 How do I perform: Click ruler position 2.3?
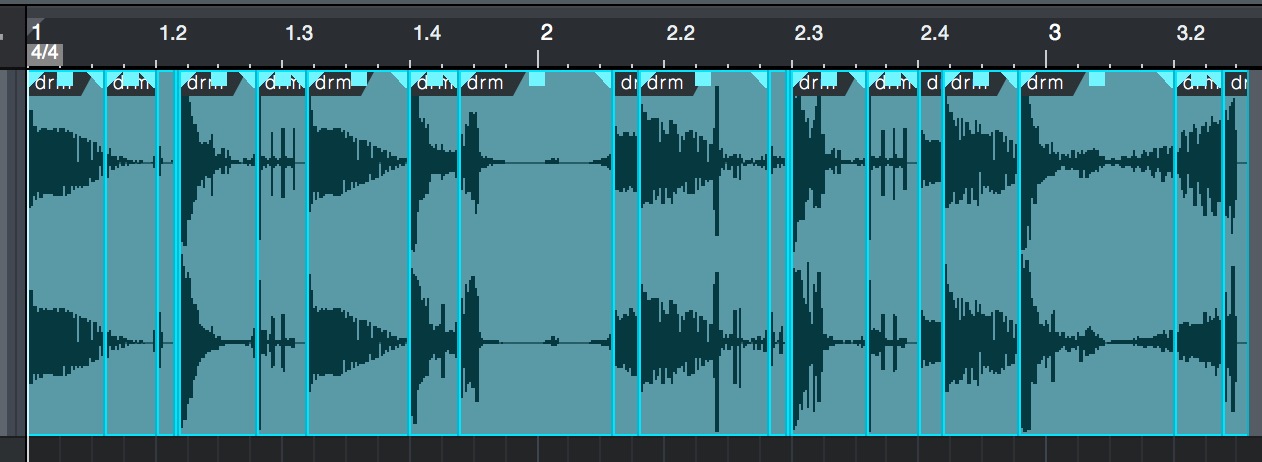click(808, 33)
